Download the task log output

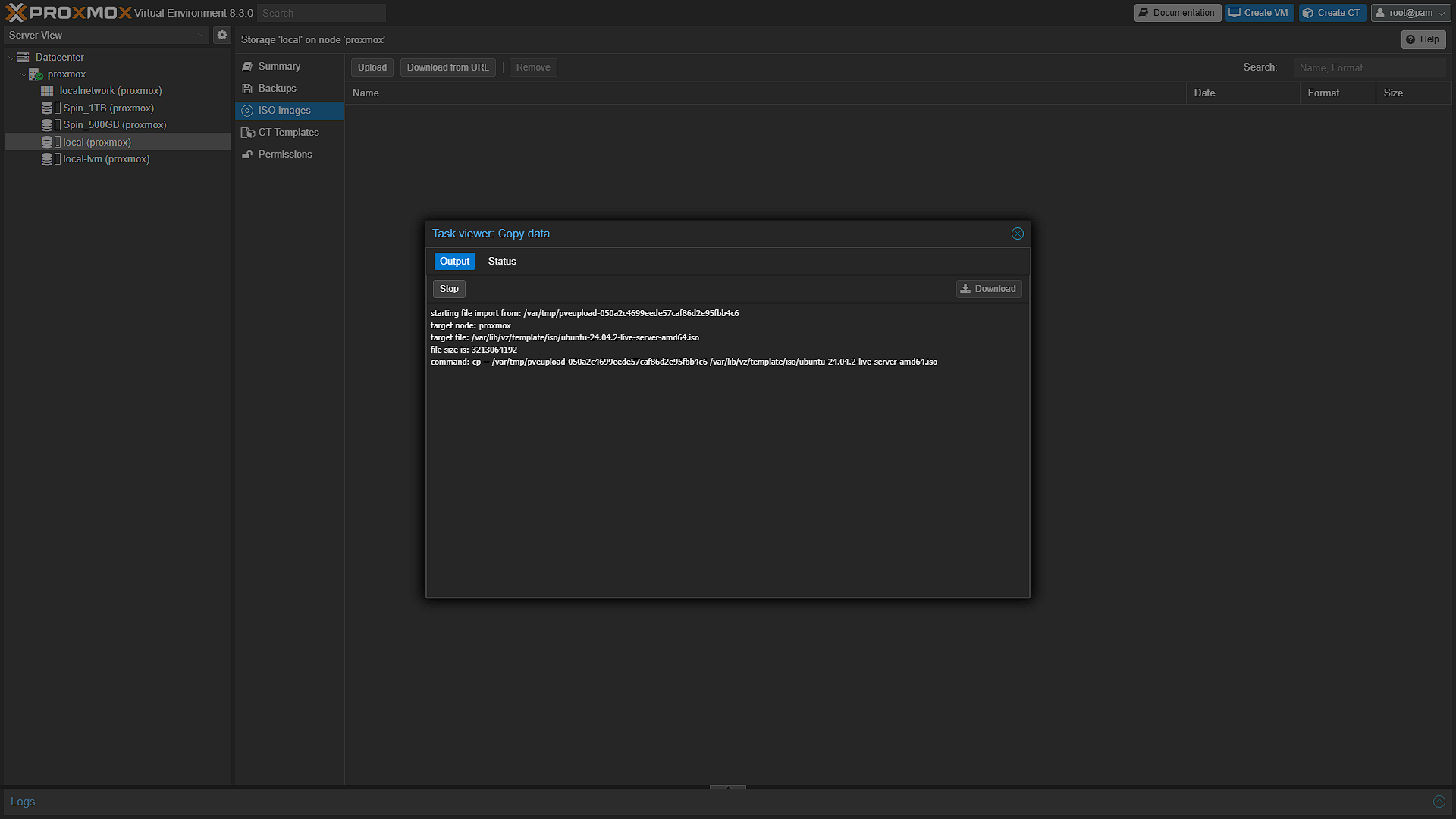coord(989,289)
